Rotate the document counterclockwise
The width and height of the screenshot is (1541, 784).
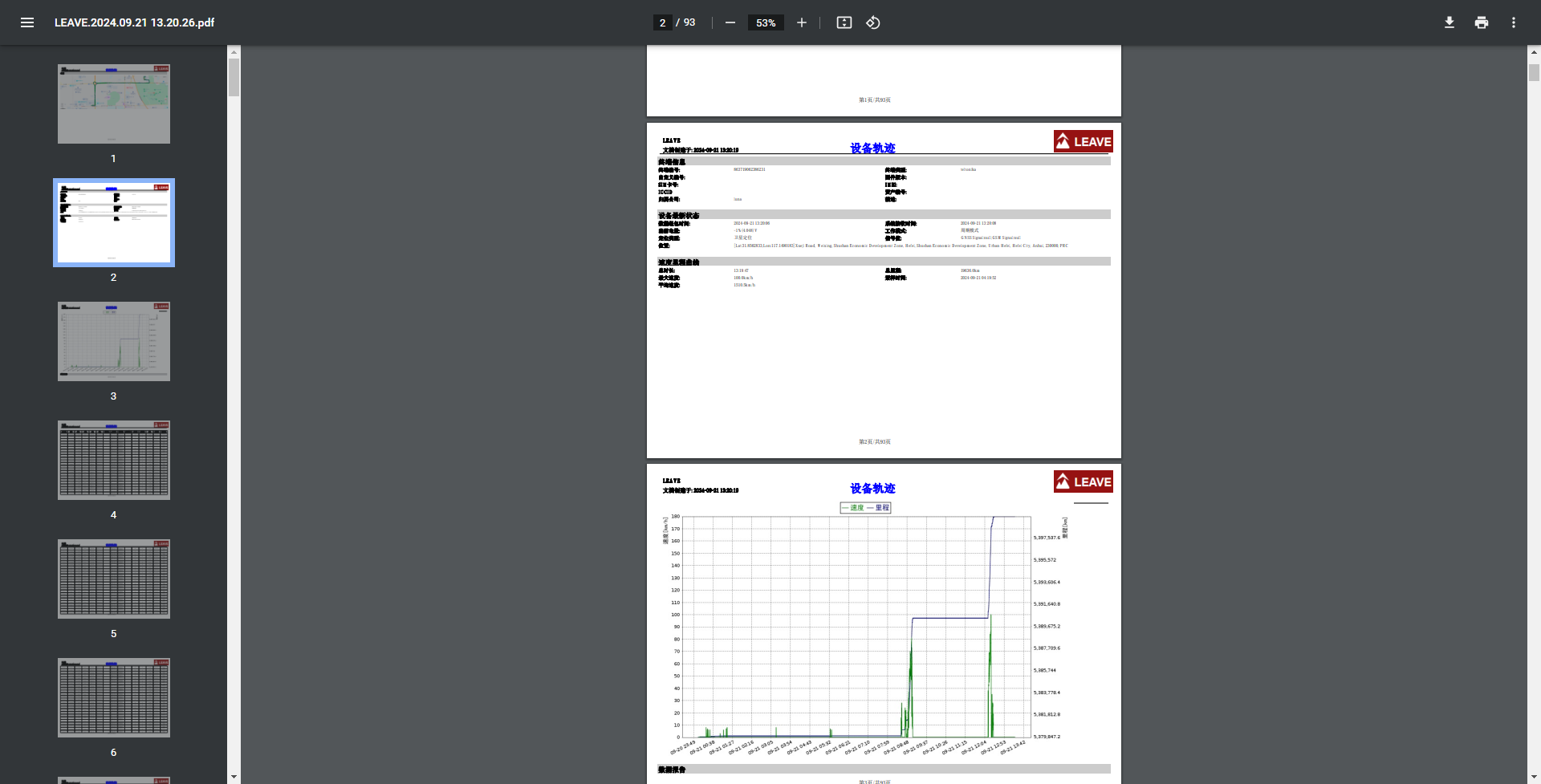pos(873,22)
